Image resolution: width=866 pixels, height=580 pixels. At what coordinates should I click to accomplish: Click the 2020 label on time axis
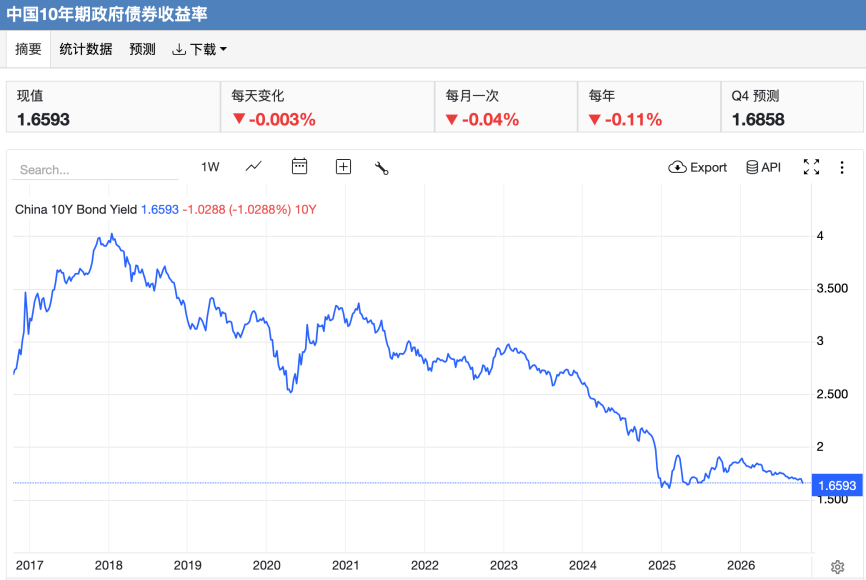point(266,566)
